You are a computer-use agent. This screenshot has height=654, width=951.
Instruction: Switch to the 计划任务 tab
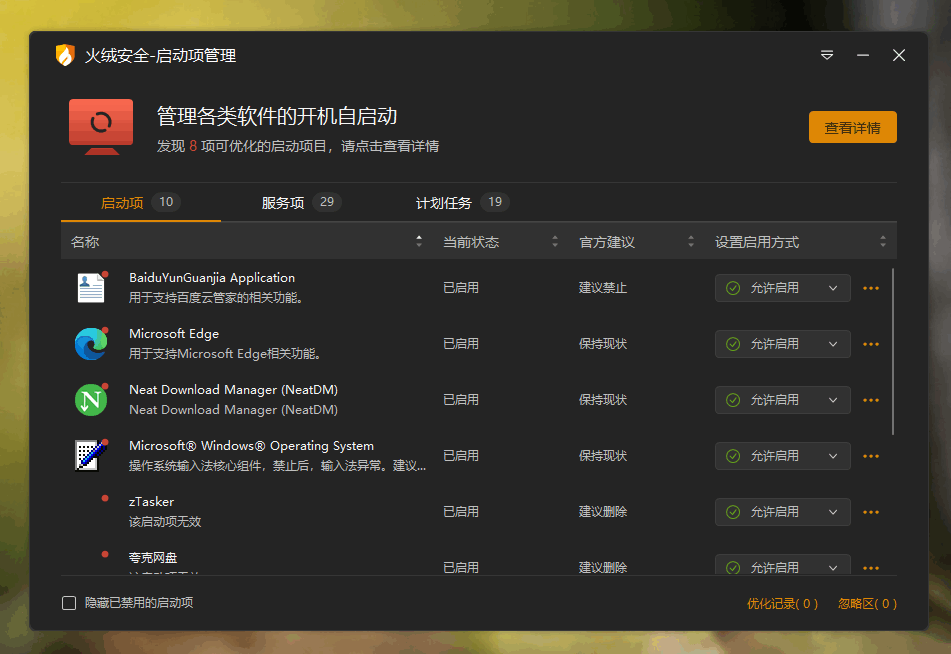(x=444, y=203)
